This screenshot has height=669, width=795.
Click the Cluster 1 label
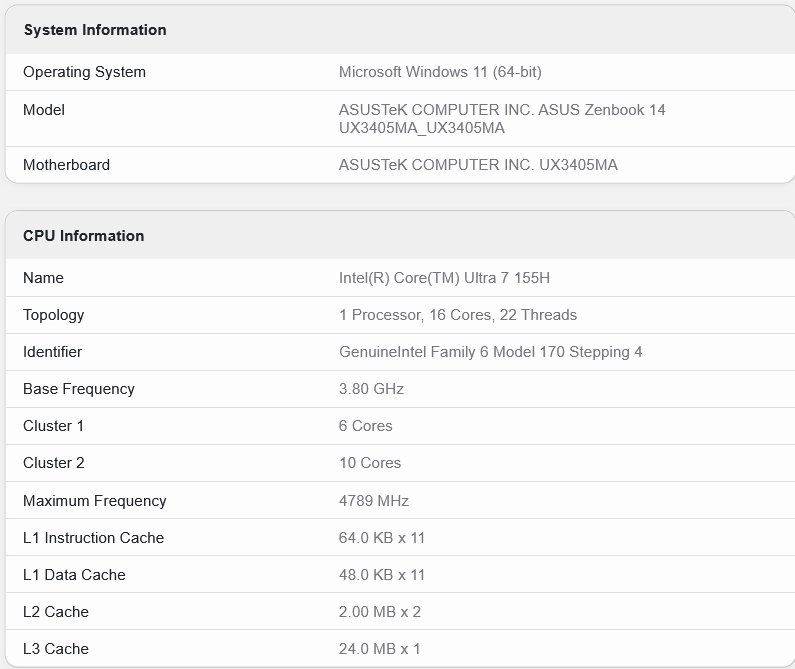pos(54,426)
